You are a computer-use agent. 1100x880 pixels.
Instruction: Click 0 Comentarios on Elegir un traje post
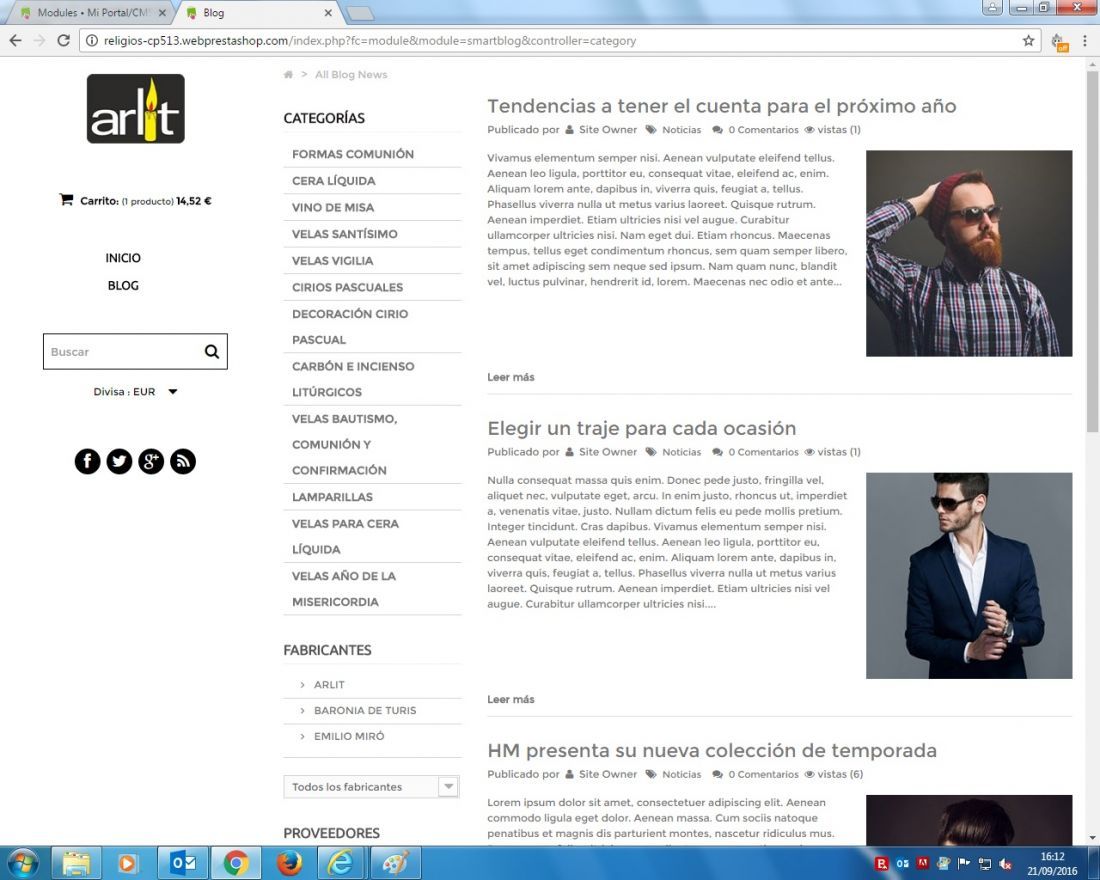click(763, 452)
